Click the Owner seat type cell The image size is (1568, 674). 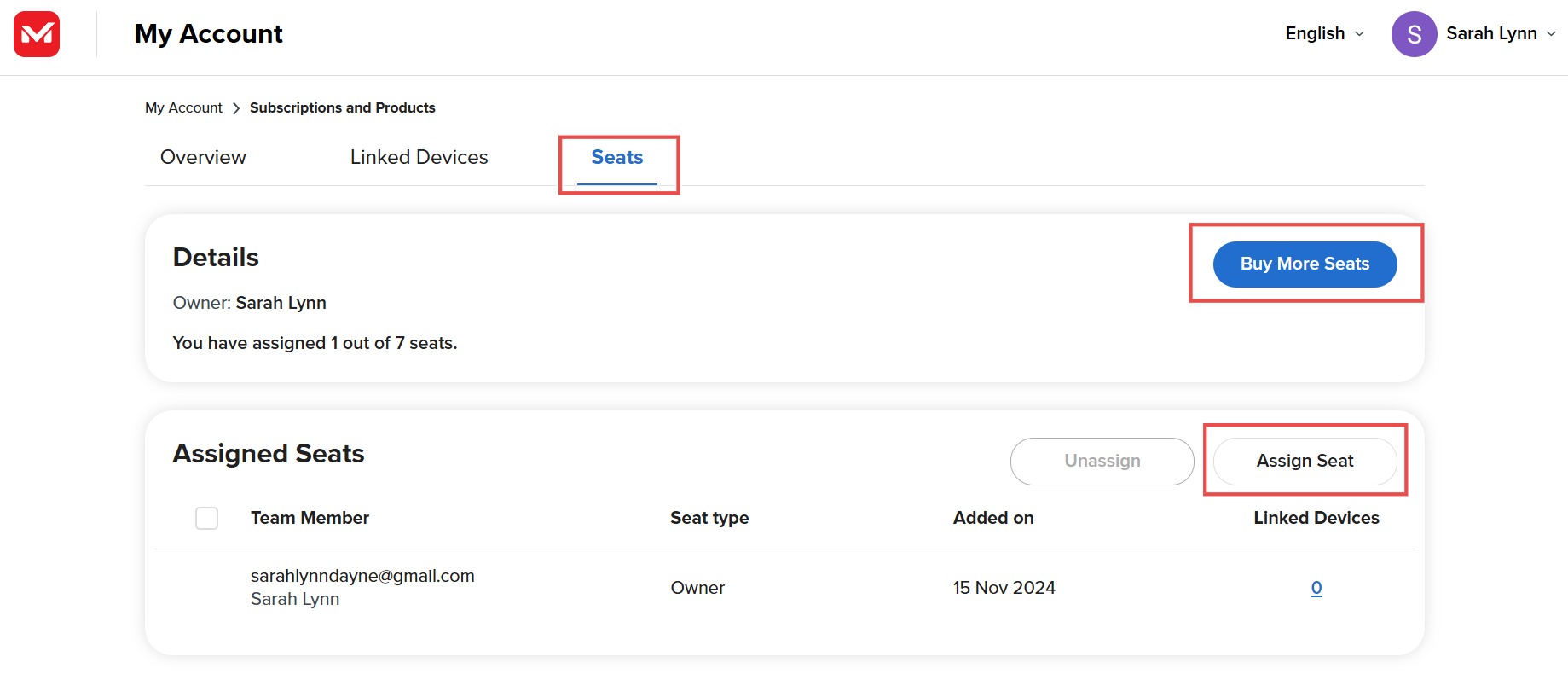(x=697, y=588)
